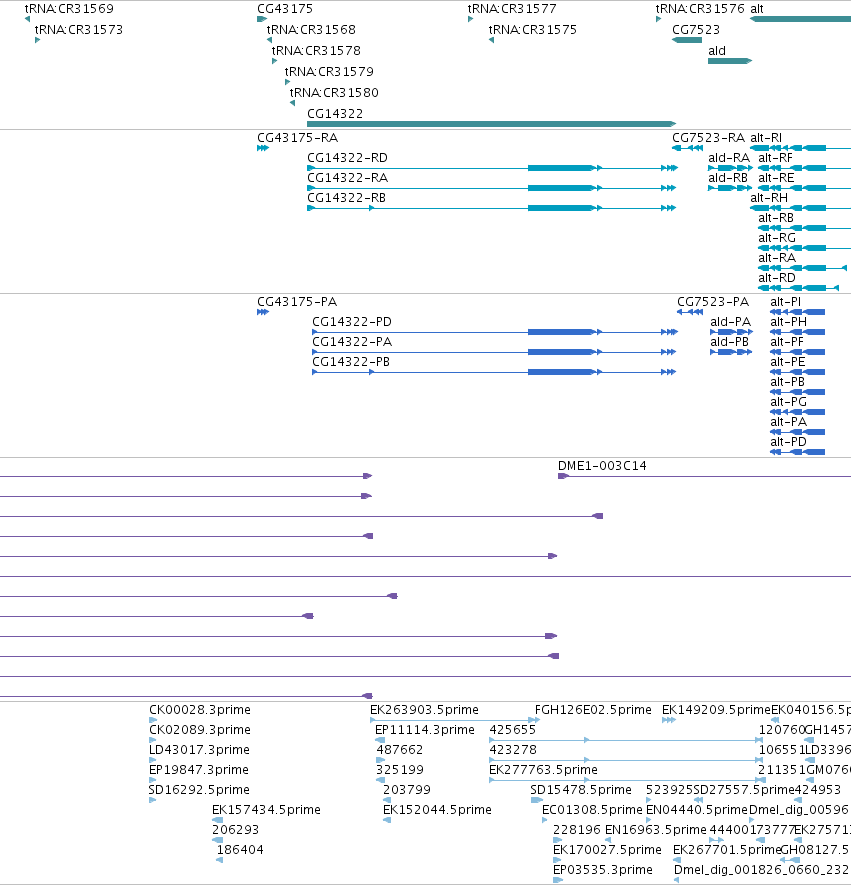Pick the tRNA:CR31579 gene label

(329, 71)
